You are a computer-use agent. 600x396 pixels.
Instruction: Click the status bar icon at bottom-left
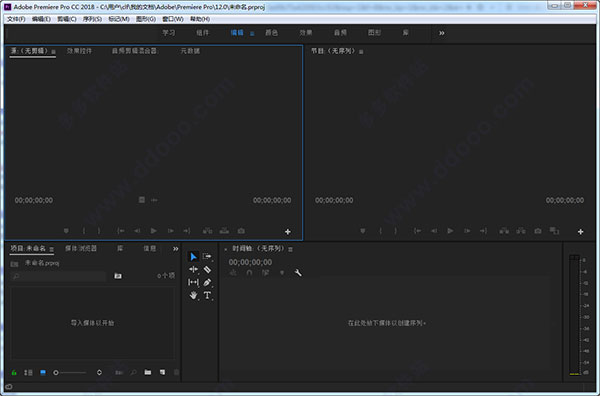pyautogui.click(x=9, y=387)
